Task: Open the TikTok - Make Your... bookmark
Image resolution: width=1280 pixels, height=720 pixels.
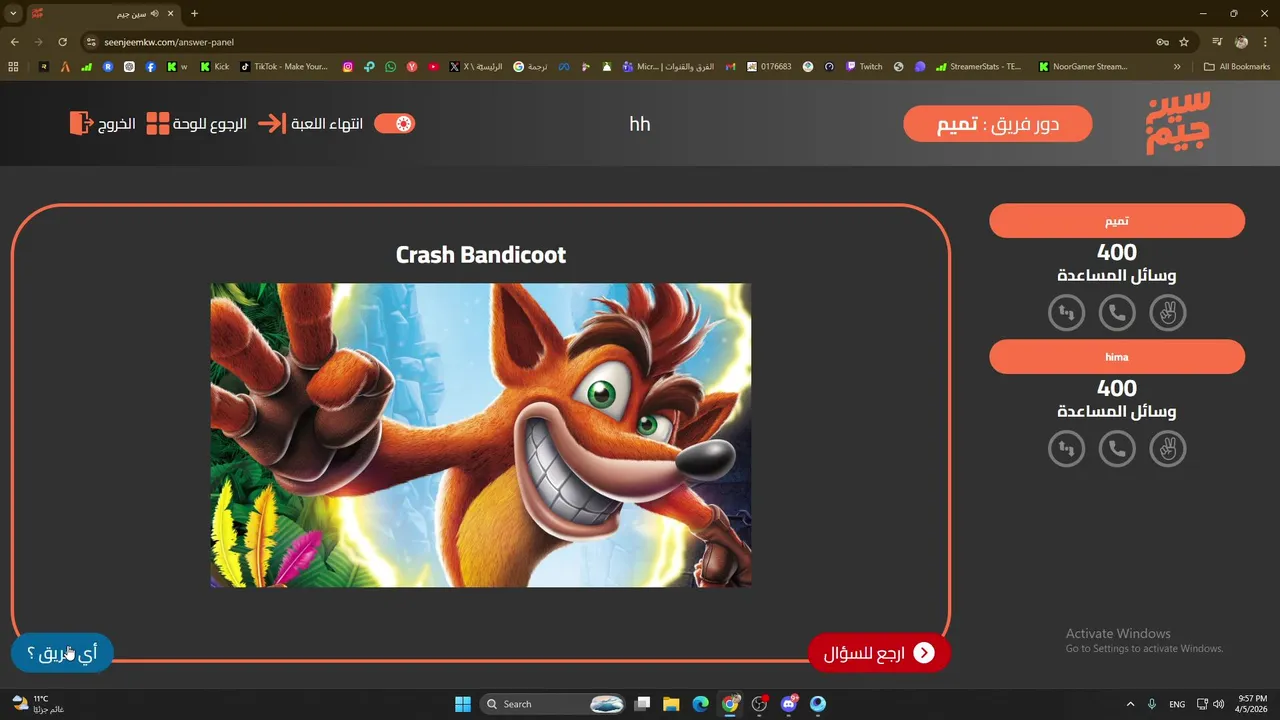Action: [x=284, y=67]
